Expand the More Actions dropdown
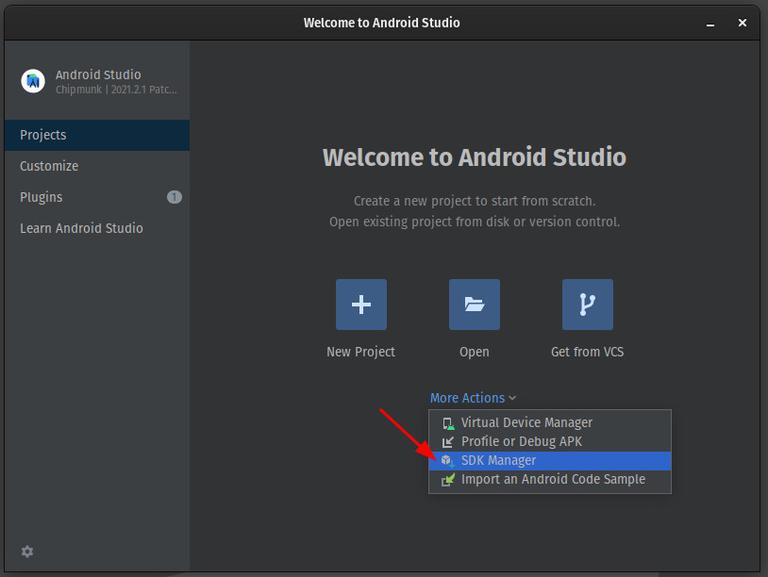Image resolution: width=768 pixels, height=577 pixels. tap(473, 398)
